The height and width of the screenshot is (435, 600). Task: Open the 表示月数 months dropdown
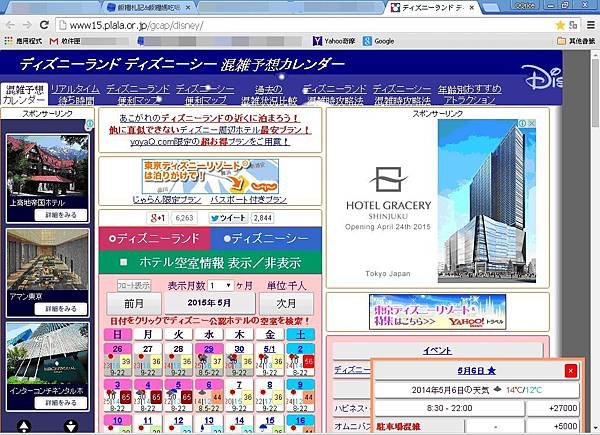point(220,286)
